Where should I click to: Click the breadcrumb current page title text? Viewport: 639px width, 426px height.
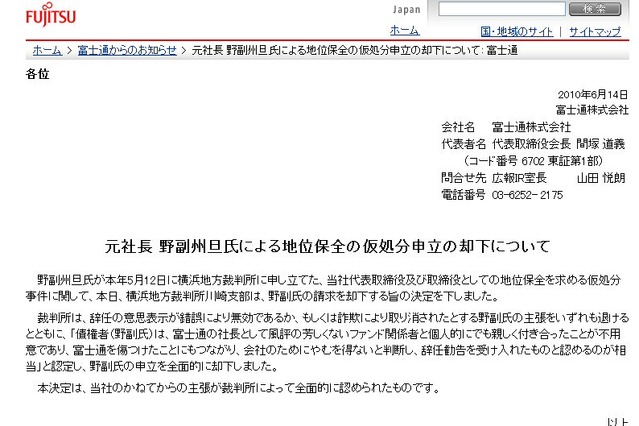pos(355,51)
